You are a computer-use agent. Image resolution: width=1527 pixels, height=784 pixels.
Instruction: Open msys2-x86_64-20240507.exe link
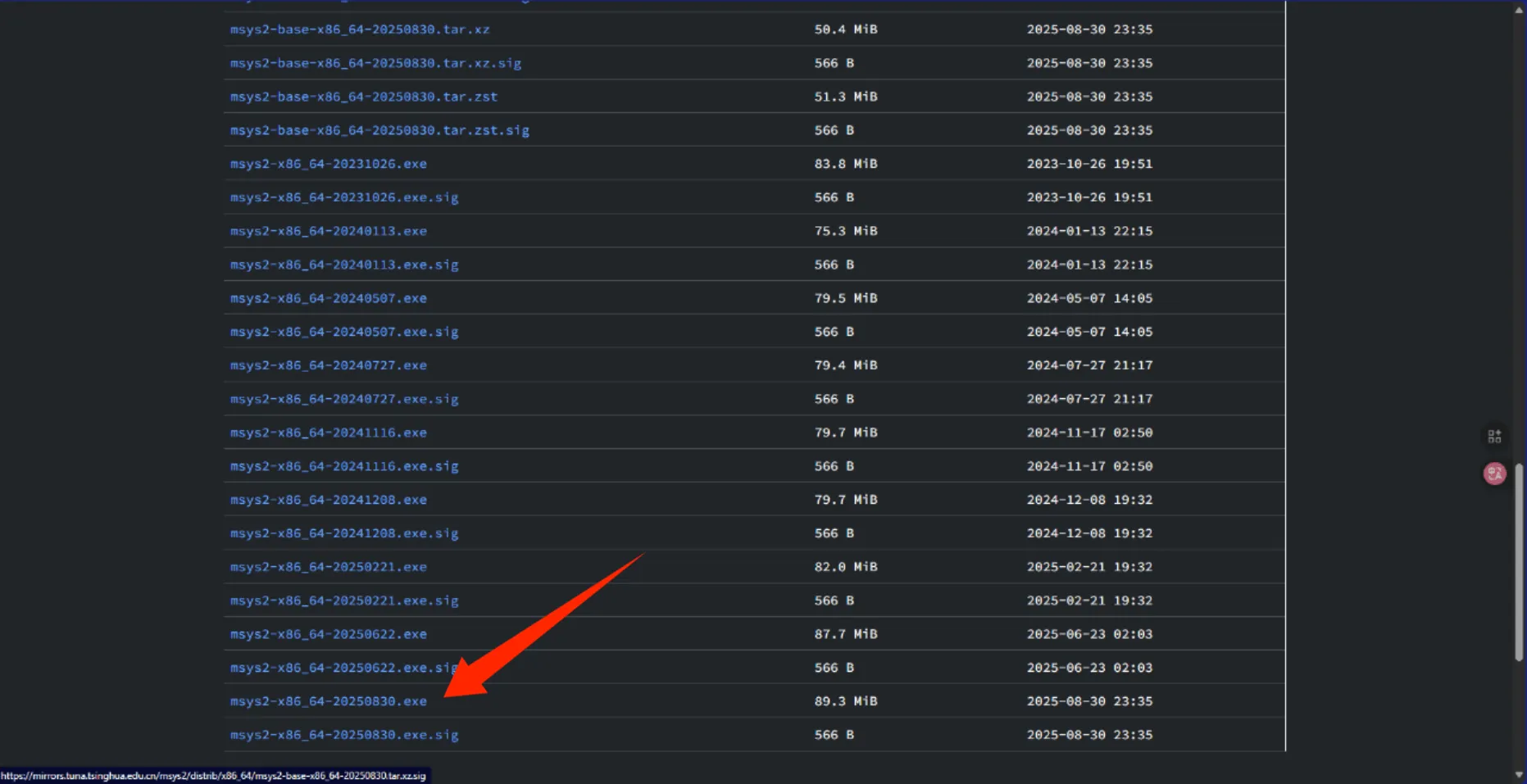pyautogui.click(x=328, y=298)
